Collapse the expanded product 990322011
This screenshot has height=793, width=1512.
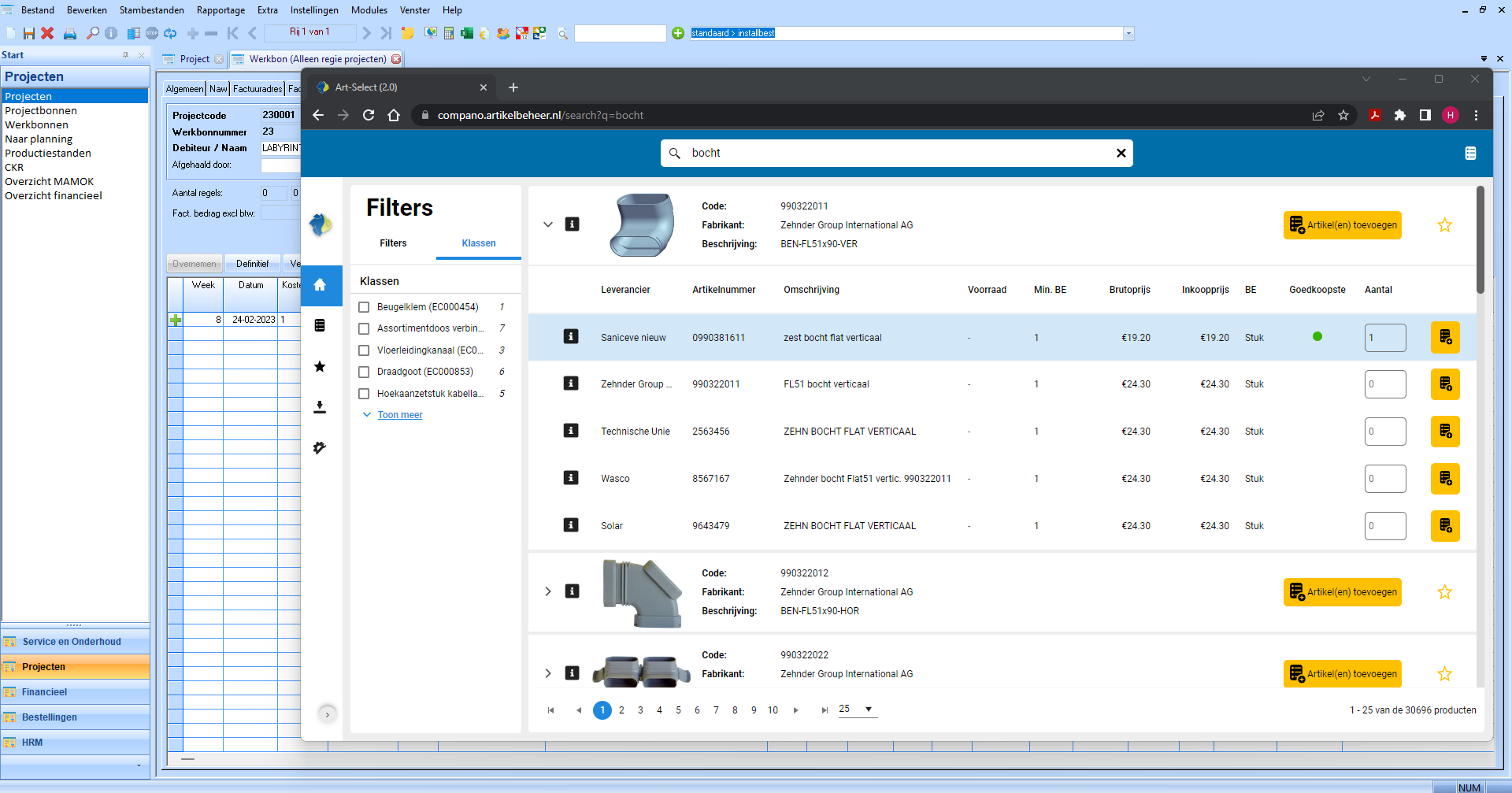click(548, 224)
